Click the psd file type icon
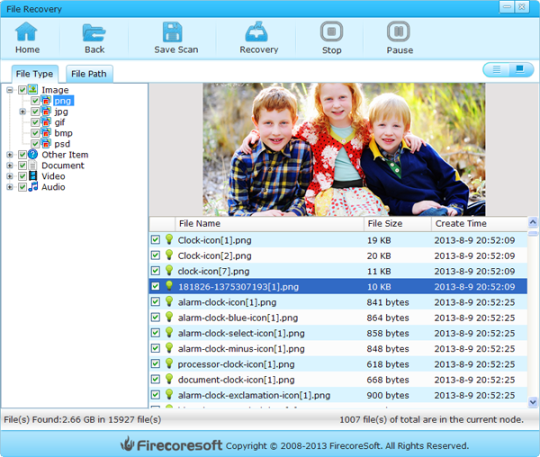 pos(46,143)
